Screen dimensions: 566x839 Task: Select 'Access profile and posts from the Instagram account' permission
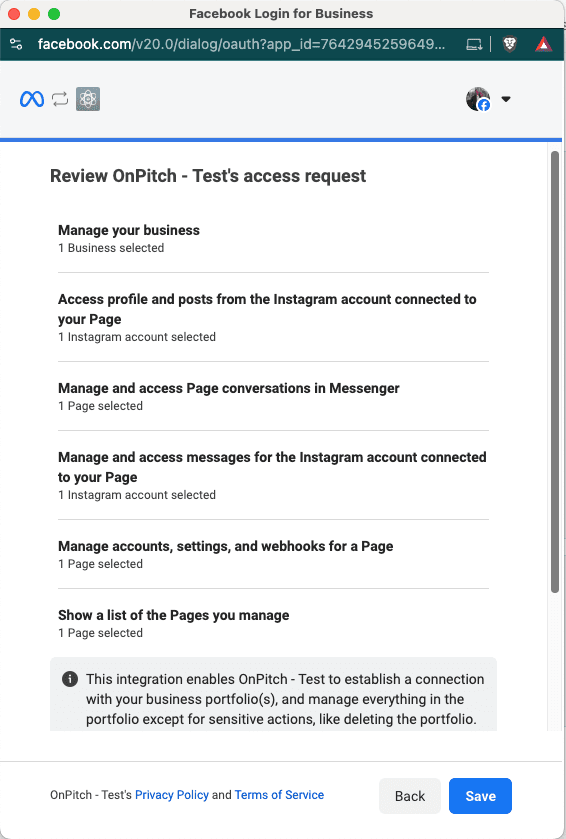tap(267, 309)
